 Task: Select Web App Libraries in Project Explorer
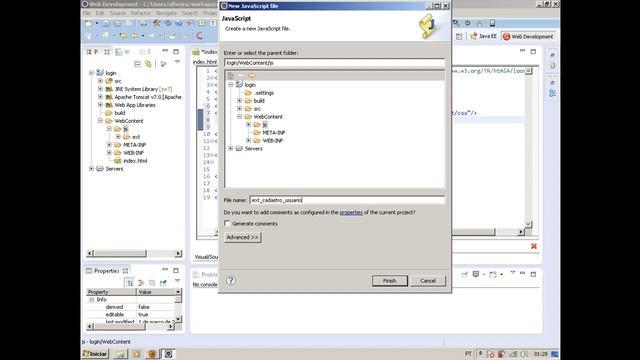coord(135,105)
